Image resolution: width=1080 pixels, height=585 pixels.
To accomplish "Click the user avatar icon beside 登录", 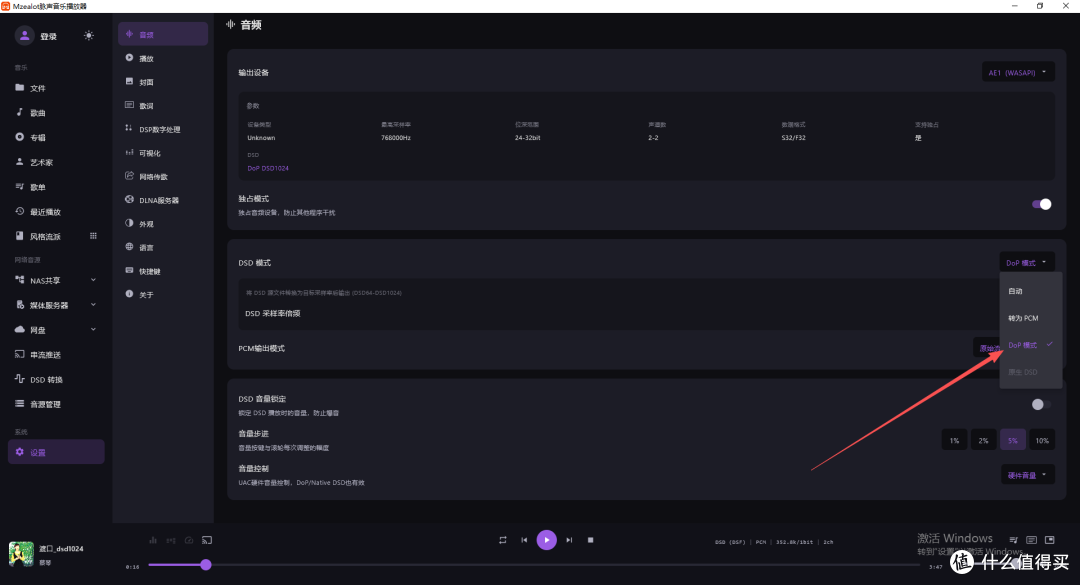I will (25, 36).
